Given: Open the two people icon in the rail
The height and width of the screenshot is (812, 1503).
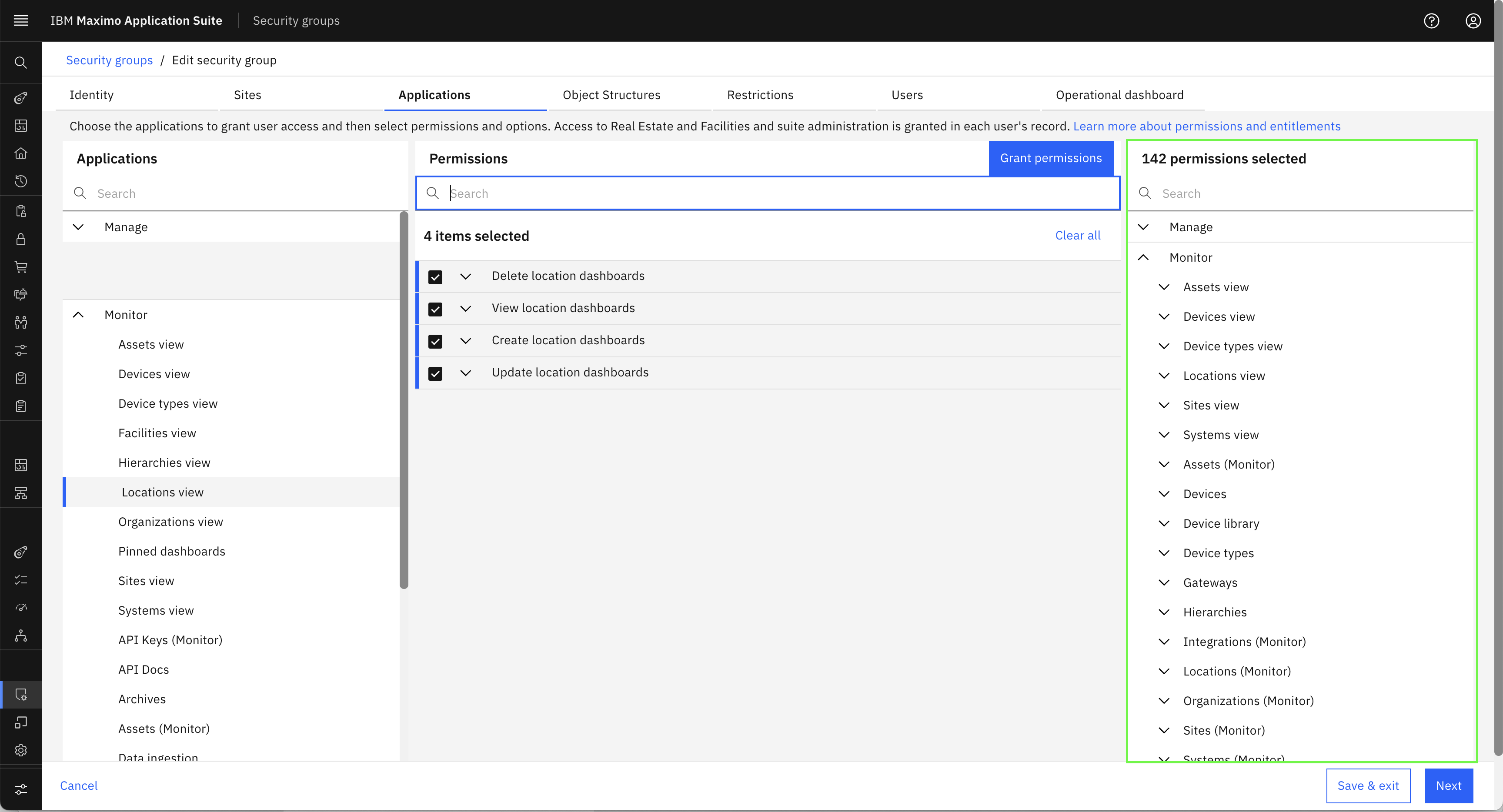Looking at the screenshot, I should 20,323.
